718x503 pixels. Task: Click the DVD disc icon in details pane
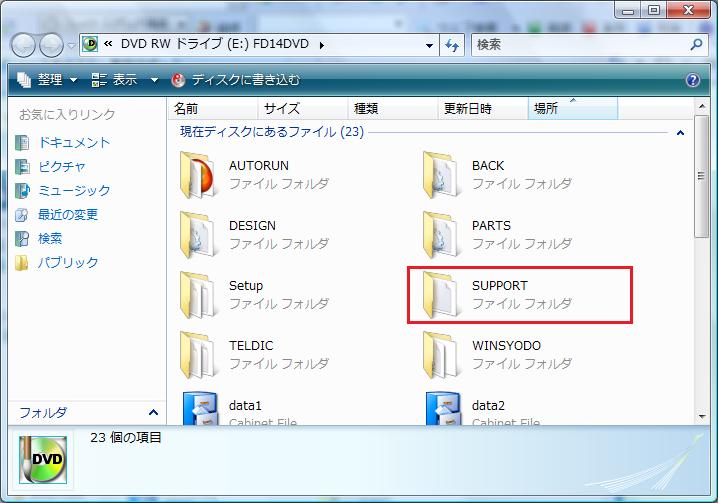pos(43,459)
